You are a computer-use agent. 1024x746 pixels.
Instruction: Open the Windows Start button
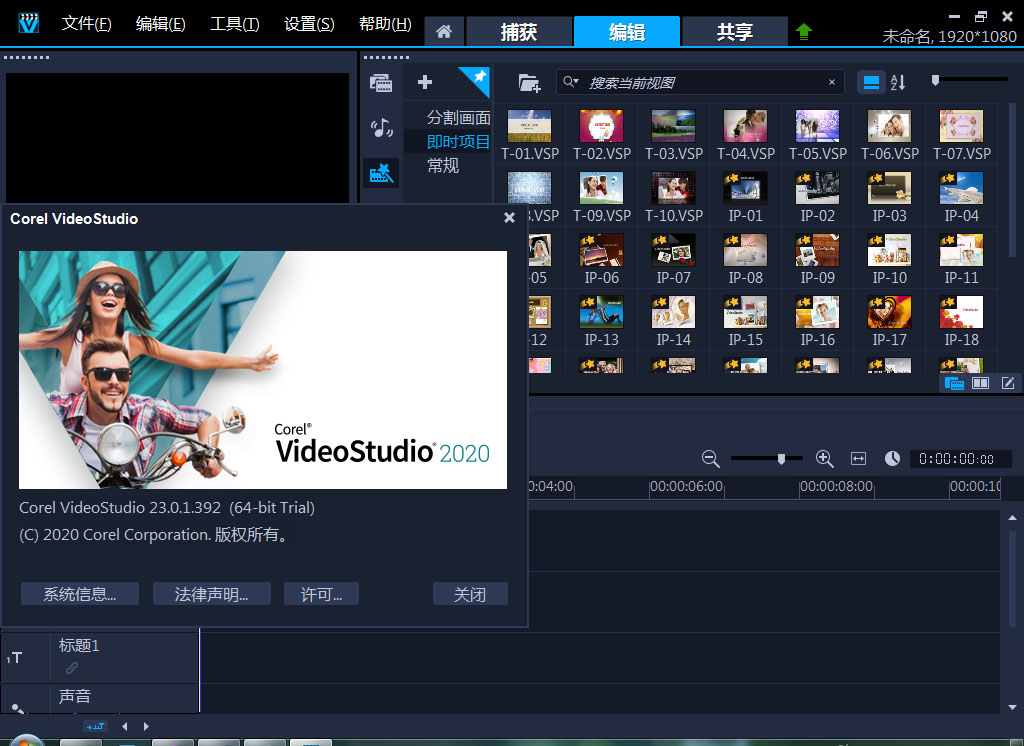click(x=25, y=741)
